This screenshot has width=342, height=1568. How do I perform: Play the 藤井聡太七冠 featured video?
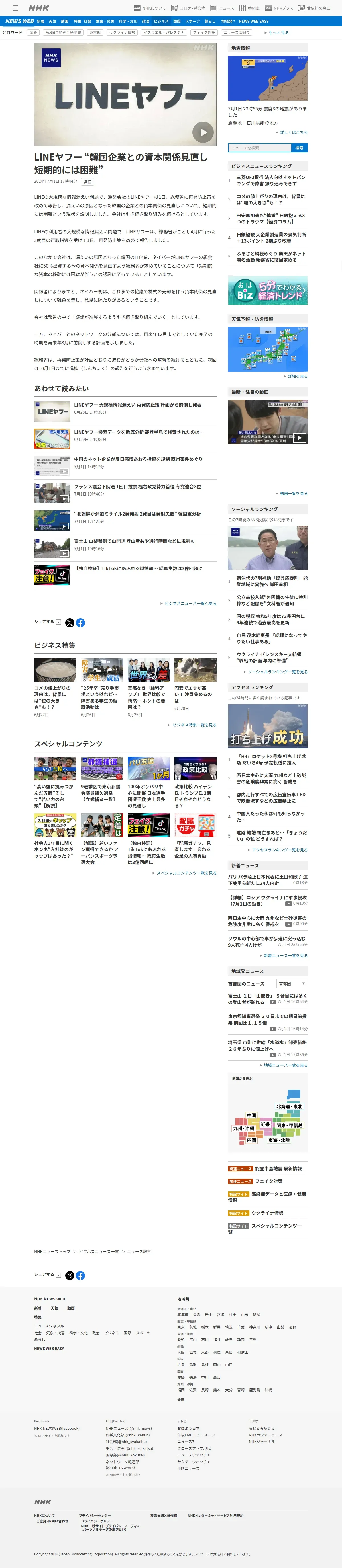pyautogui.click(x=268, y=422)
